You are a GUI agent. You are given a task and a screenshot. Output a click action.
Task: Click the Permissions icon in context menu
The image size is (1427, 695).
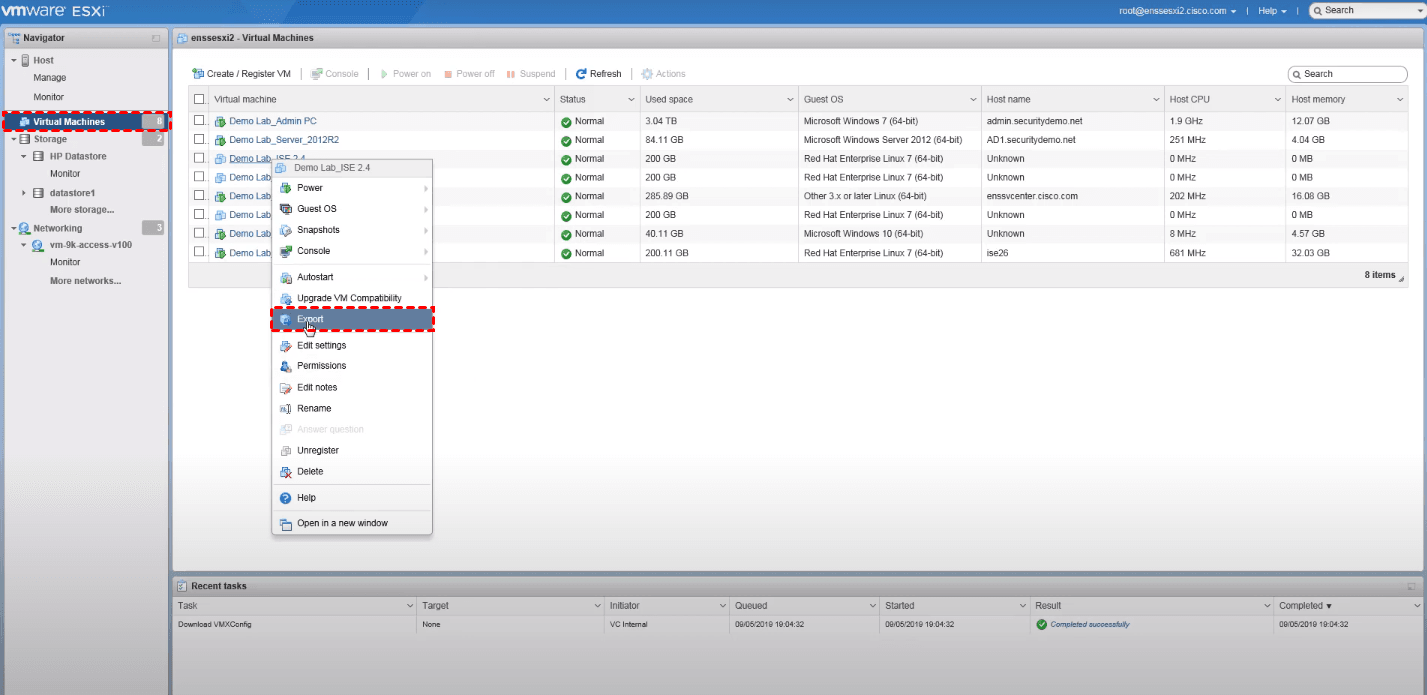point(286,366)
